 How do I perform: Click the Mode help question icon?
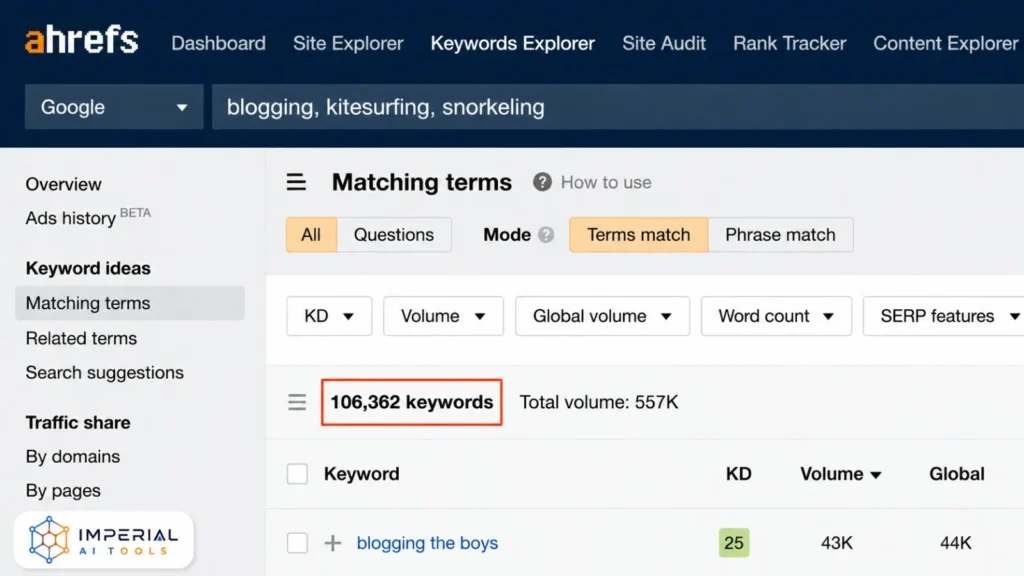[546, 234]
